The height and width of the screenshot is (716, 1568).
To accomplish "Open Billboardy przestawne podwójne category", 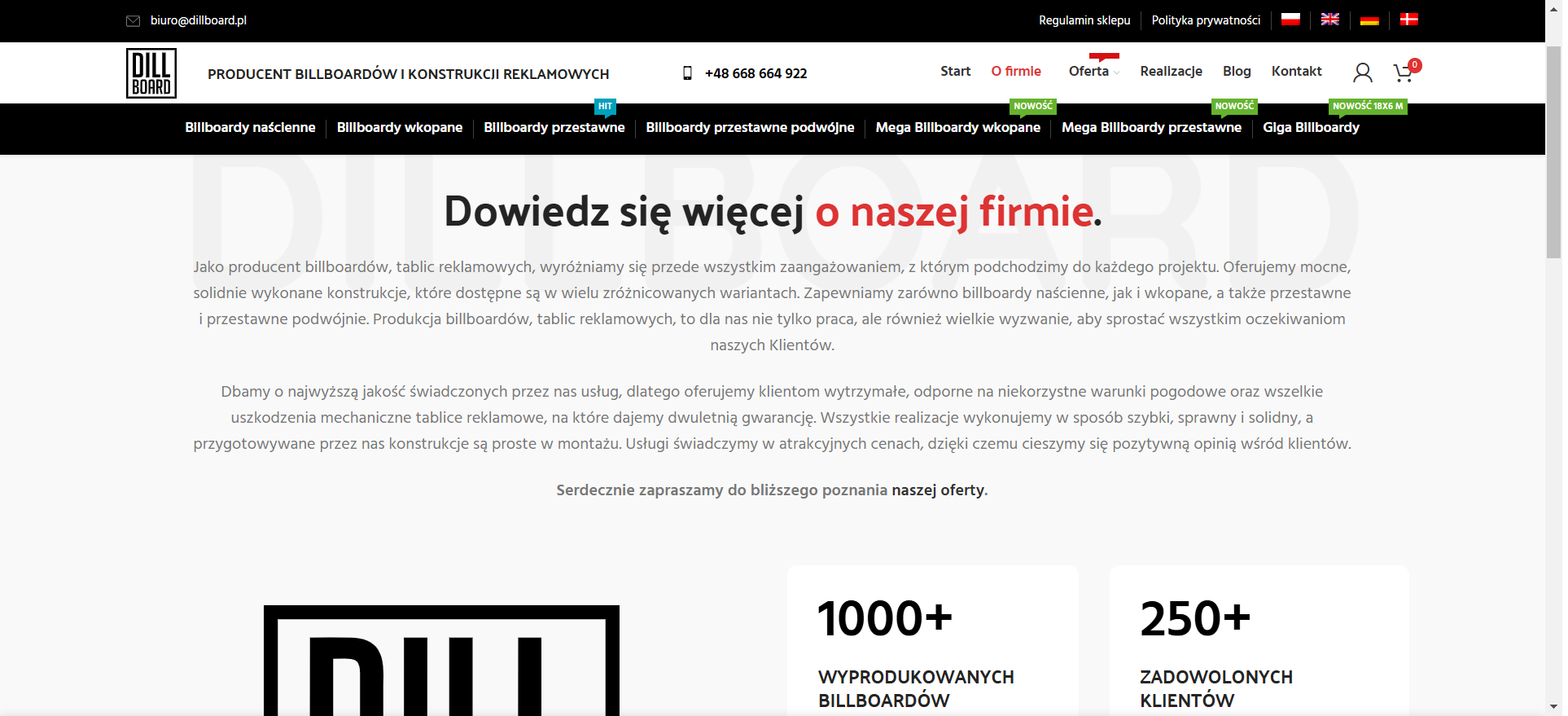I will [x=750, y=128].
